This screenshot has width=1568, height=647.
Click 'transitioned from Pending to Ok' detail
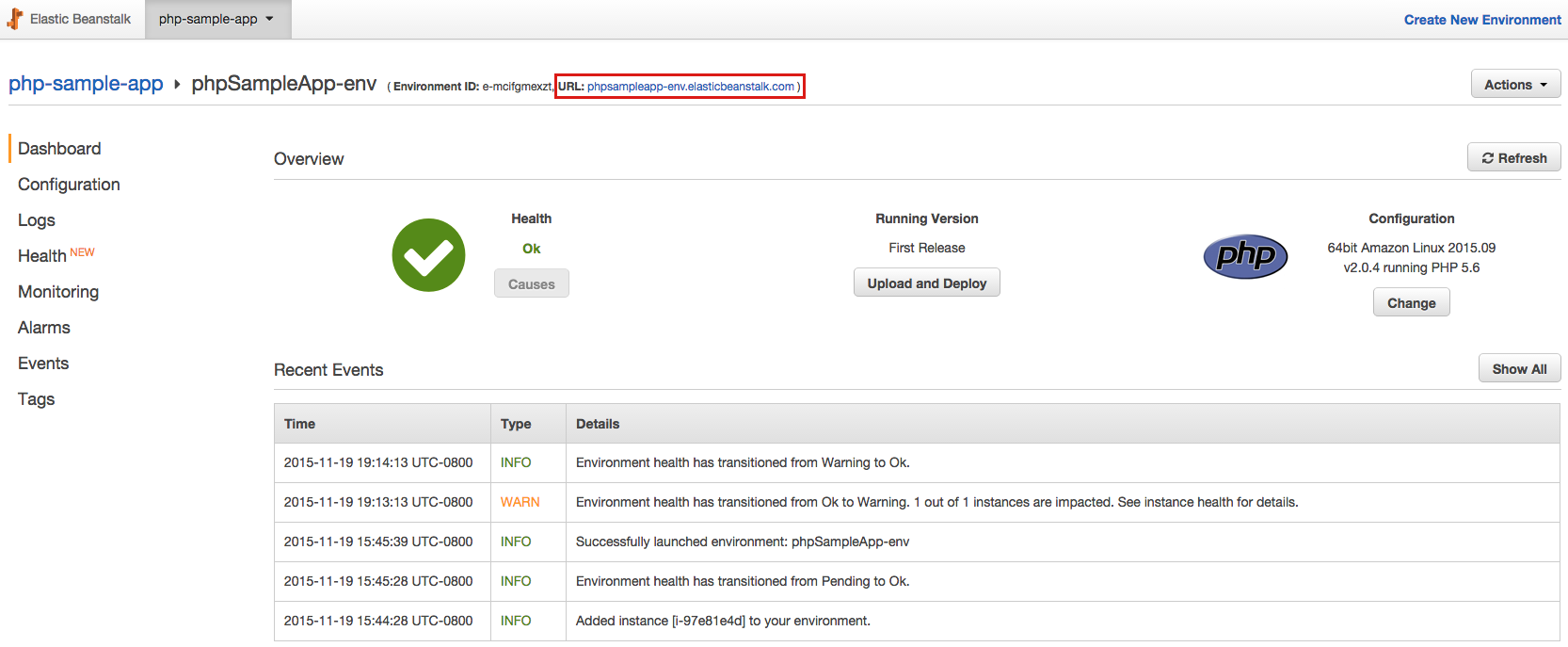click(743, 581)
